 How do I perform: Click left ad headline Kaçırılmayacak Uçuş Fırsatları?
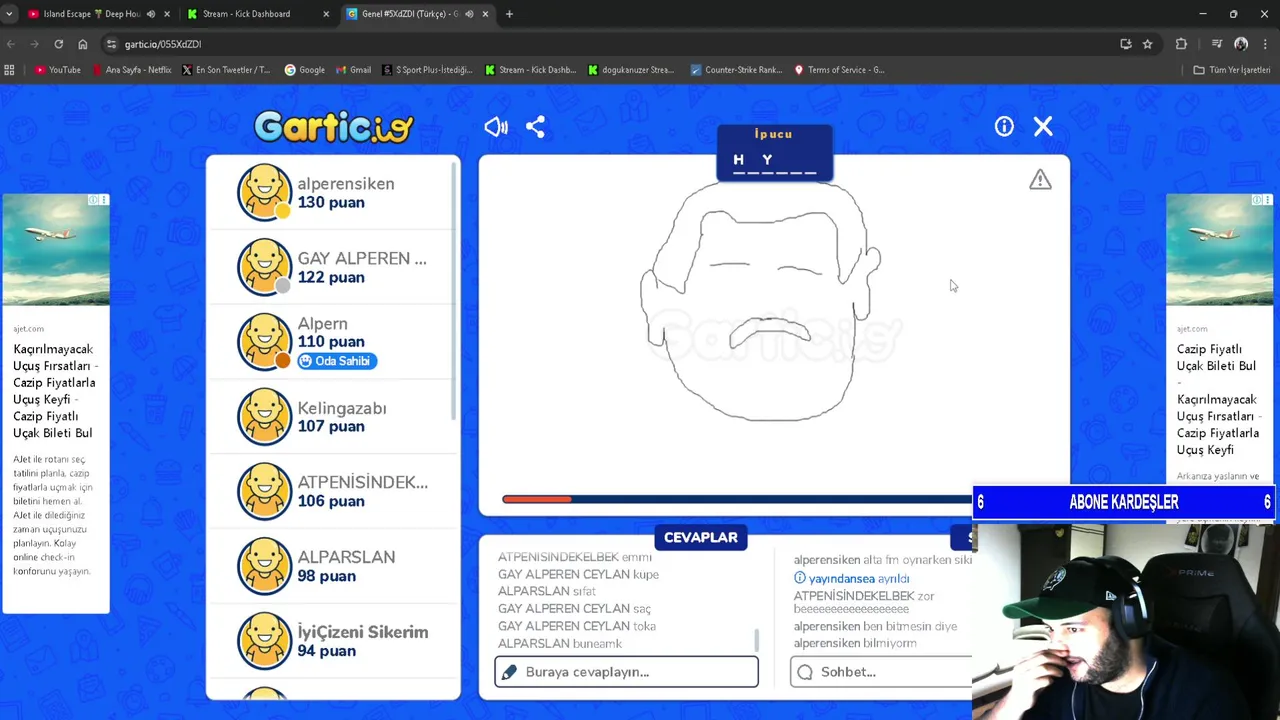[x=54, y=391]
